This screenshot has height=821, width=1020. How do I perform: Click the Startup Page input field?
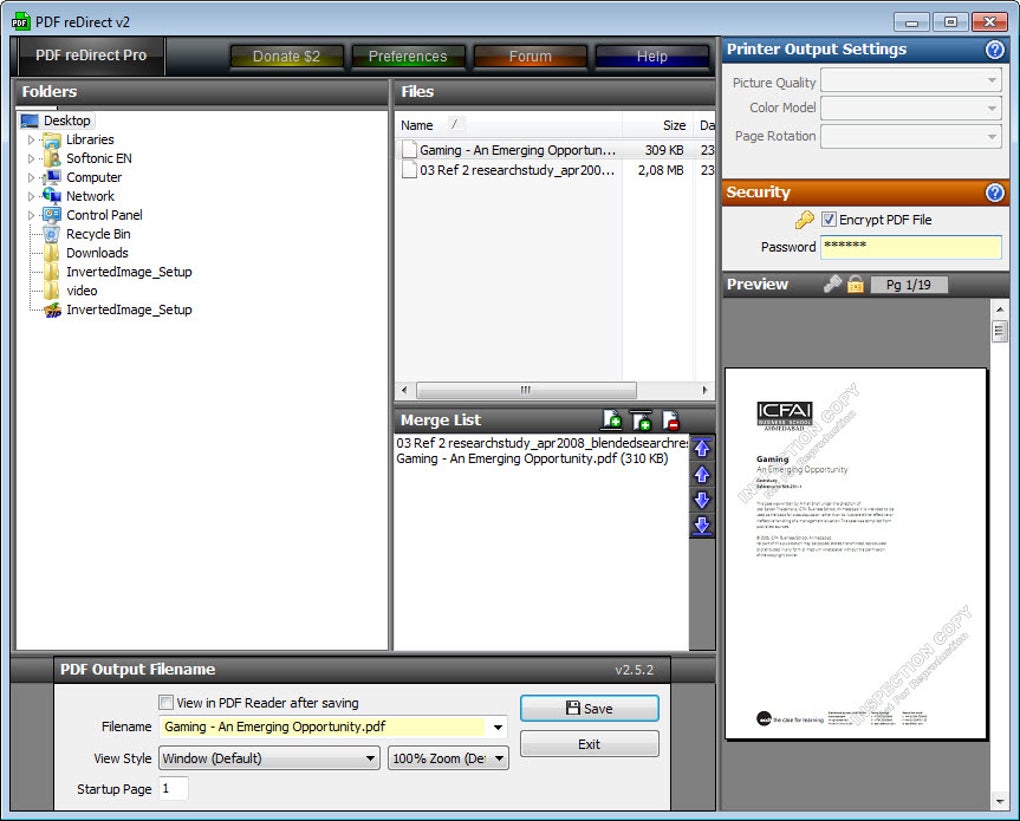point(174,788)
